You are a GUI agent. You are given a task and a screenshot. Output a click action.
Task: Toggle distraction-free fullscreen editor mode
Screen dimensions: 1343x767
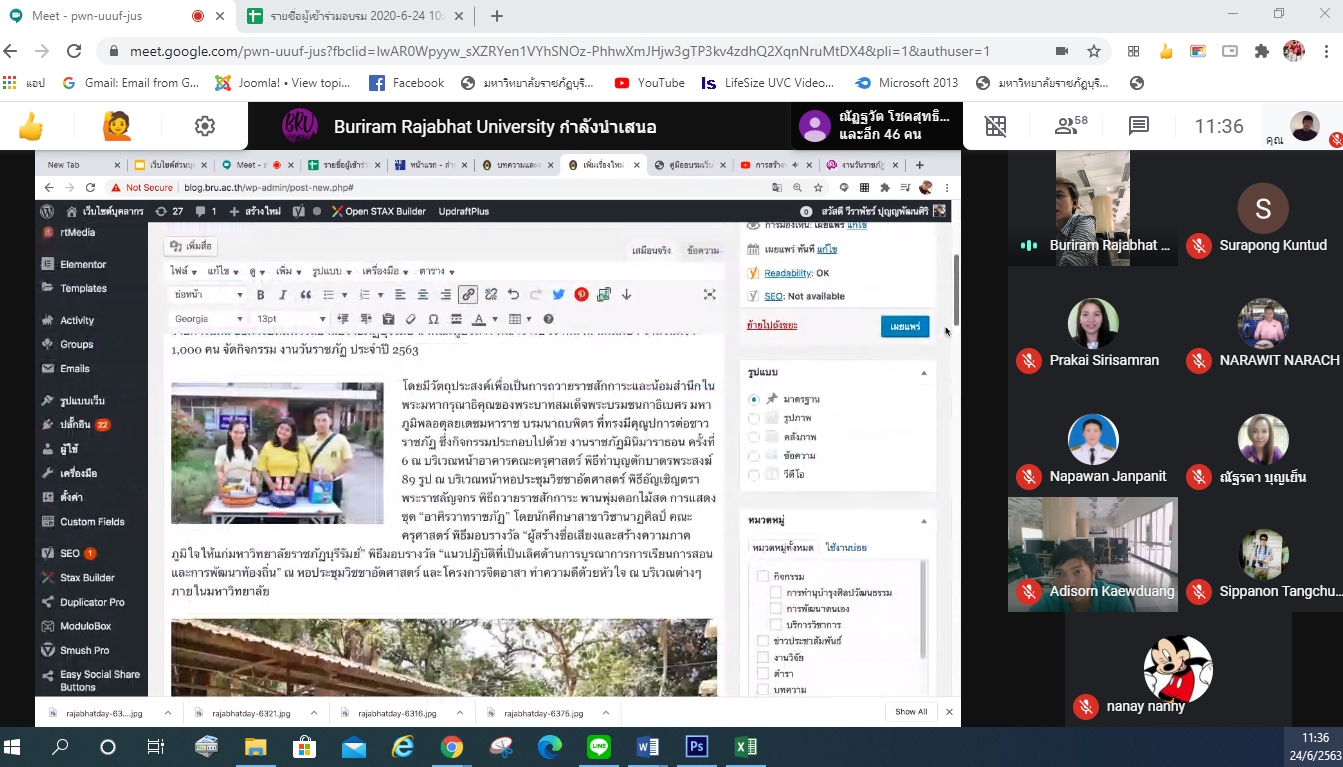(x=710, y=295)
